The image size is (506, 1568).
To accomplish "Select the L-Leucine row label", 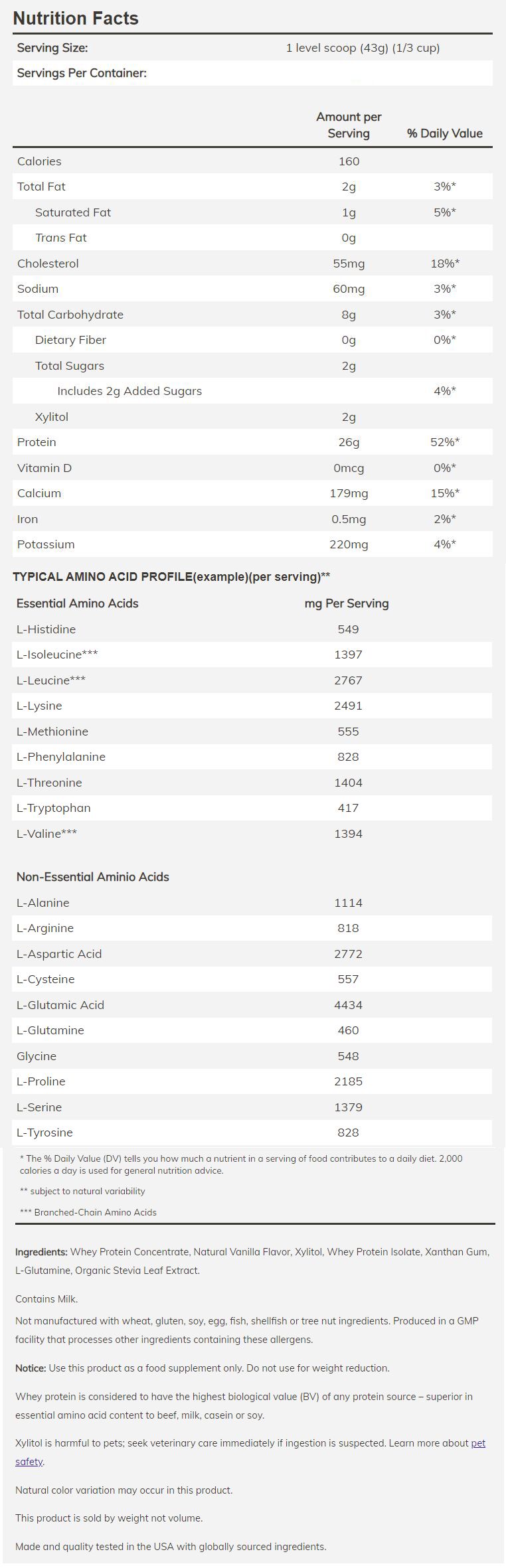I will pos(50,680).
